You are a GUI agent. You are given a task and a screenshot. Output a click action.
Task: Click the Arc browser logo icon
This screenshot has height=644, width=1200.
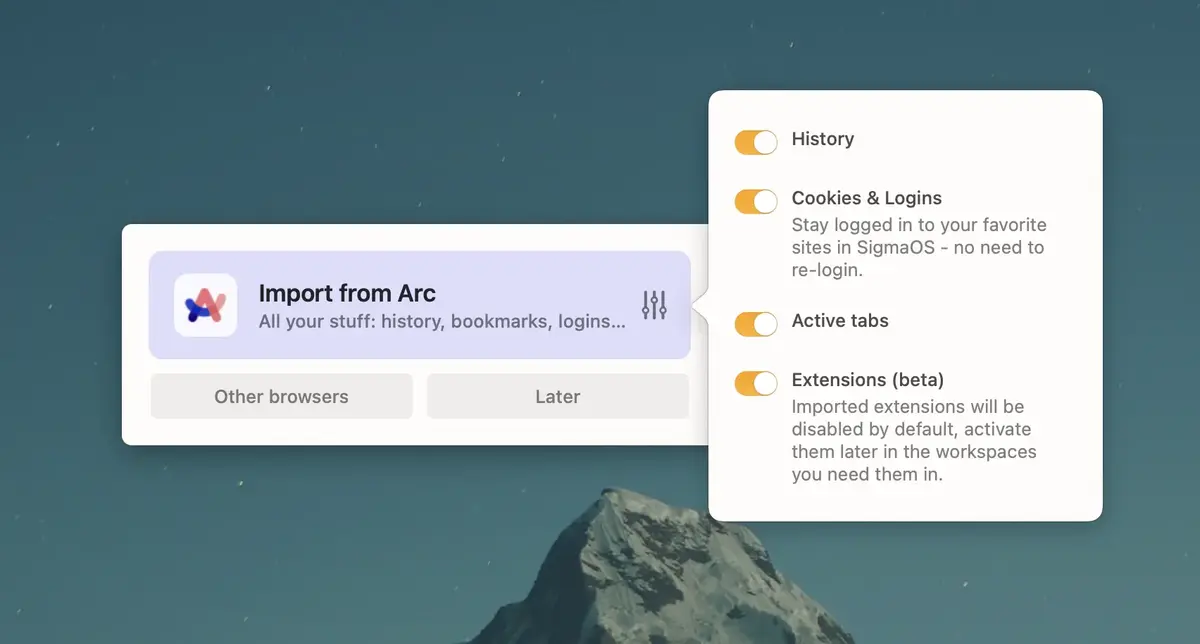click(x=205, y=305)
